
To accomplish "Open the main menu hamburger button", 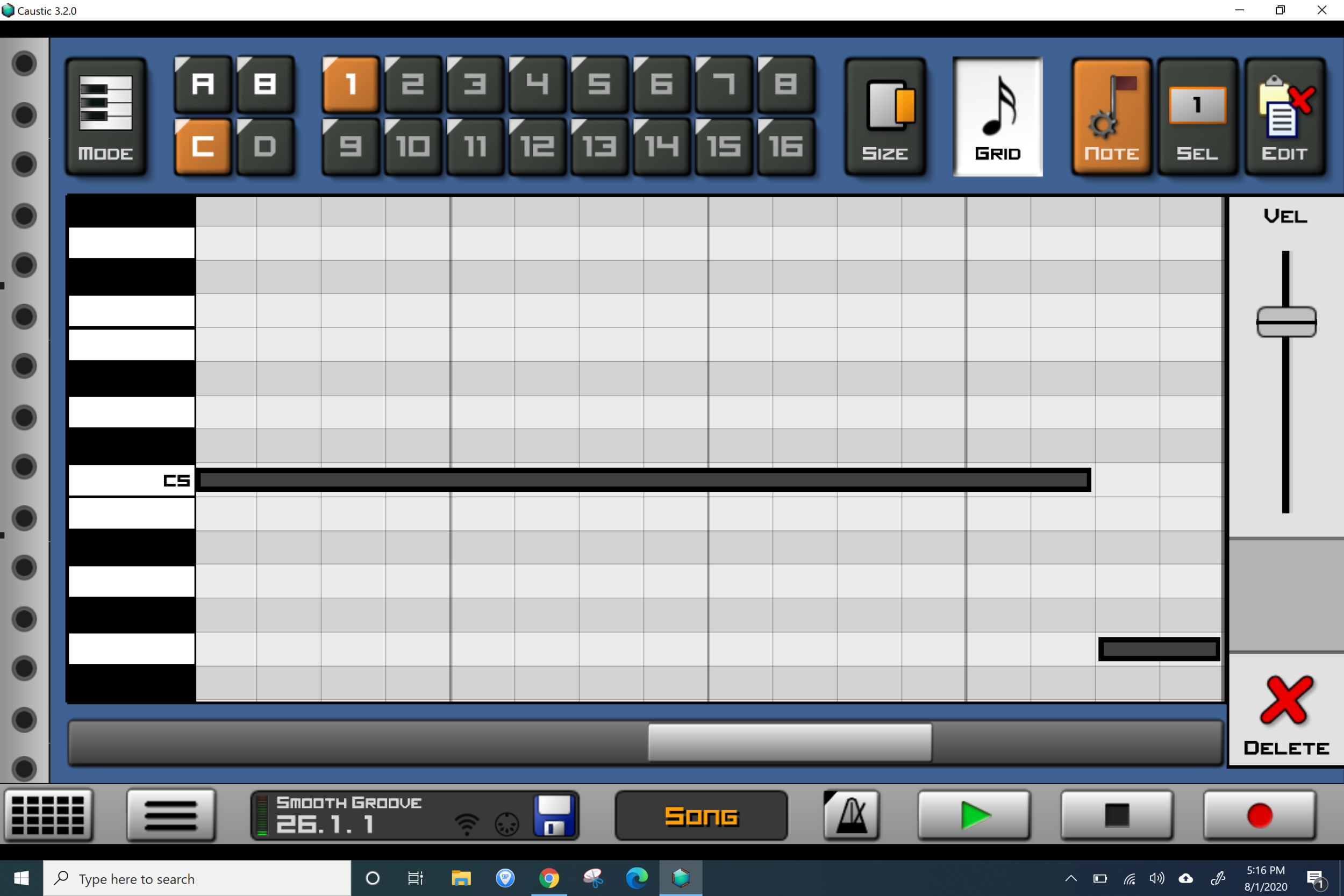I will click(171, 815).
